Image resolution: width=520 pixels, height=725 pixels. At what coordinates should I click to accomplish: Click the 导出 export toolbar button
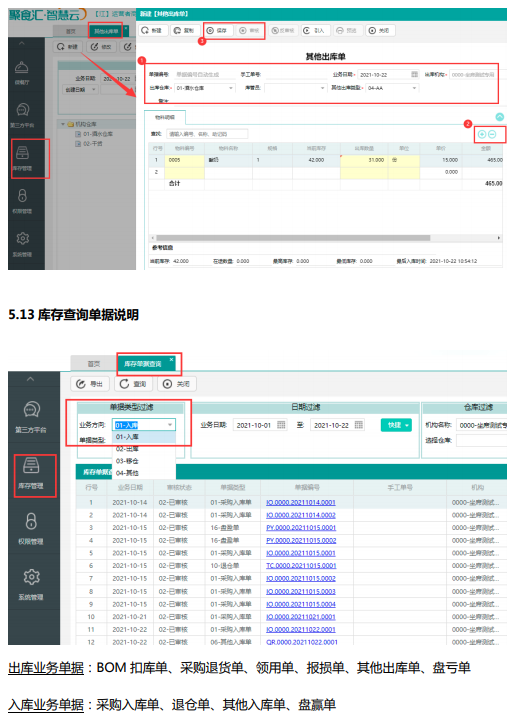pyautogui.click(x=90, y=384)
